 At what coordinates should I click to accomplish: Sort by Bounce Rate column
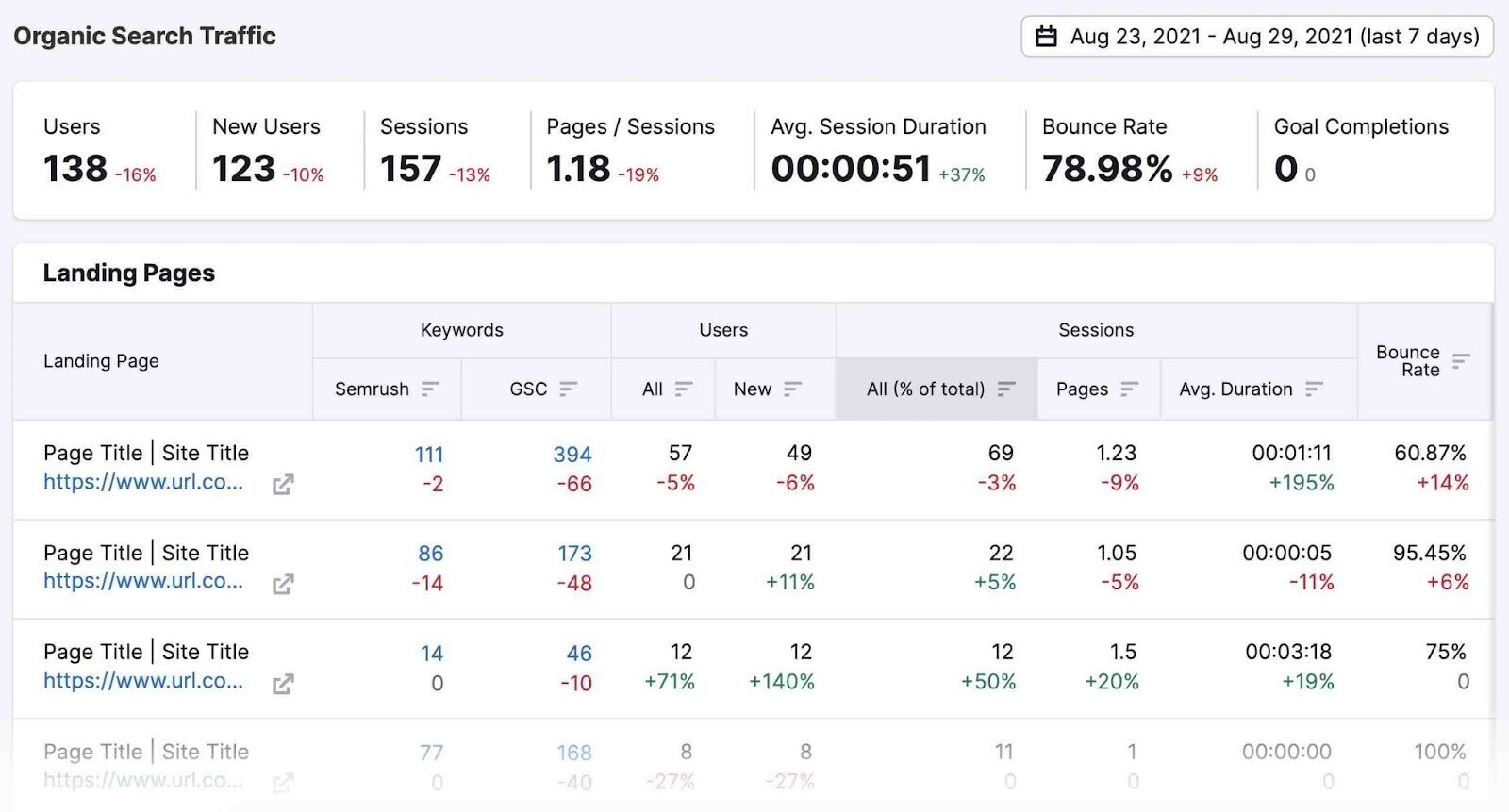(1461, 360)
